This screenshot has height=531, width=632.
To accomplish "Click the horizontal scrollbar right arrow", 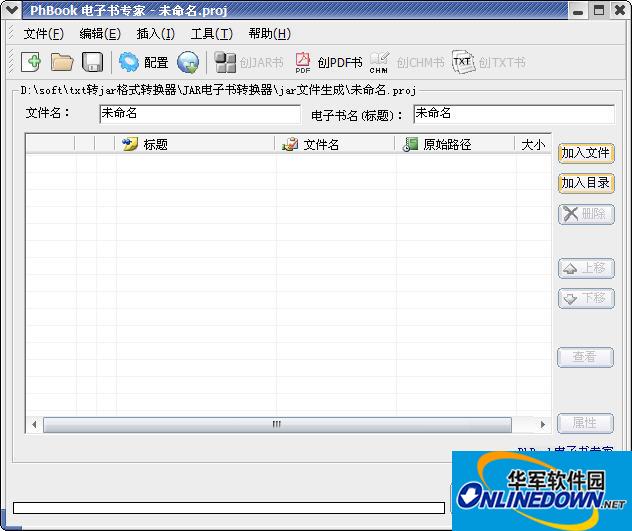I will pyautogui.click(x=543, y=425).
